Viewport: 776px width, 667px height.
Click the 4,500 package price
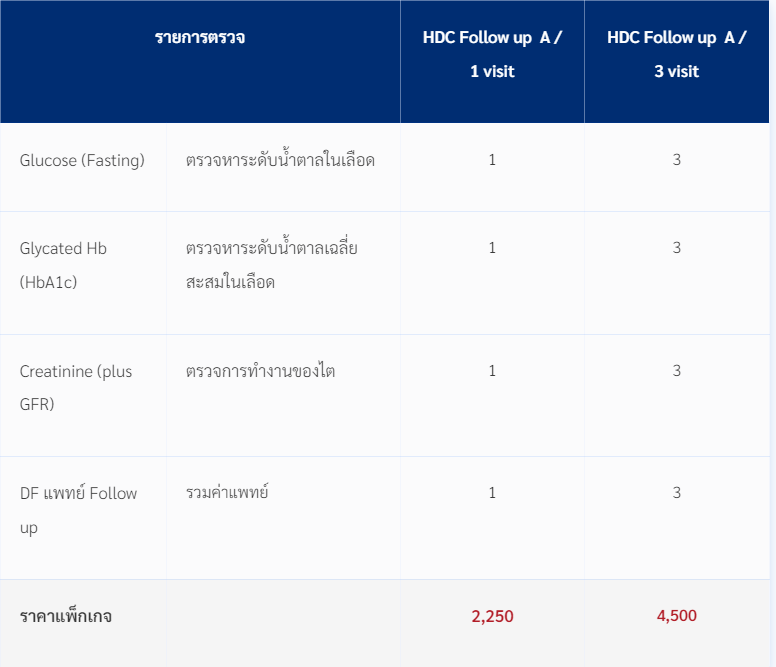tap(677, 616)
